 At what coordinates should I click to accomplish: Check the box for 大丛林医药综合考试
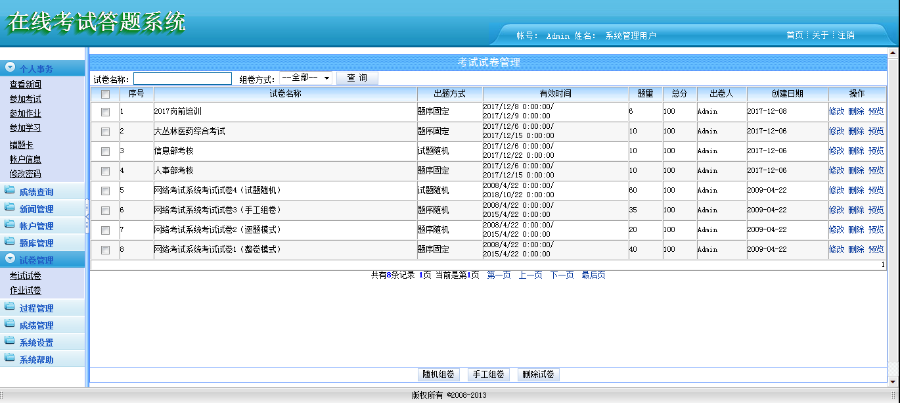click(105, 131)
